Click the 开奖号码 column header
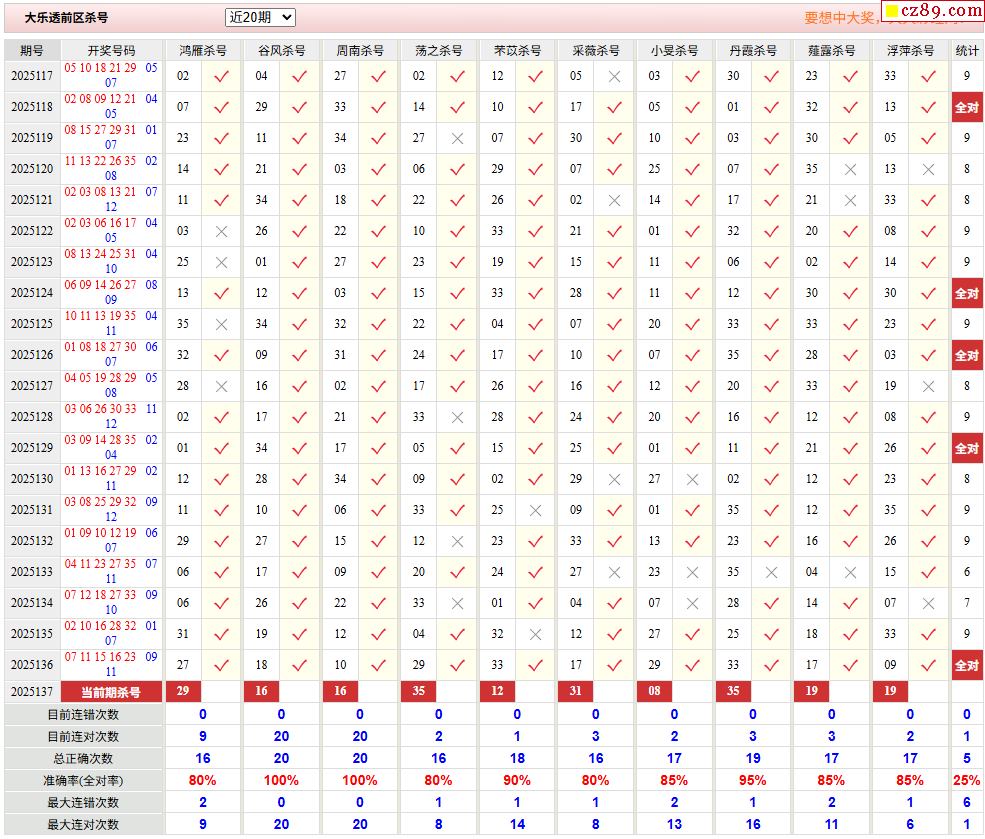The image size is (985, 839). click(x=111, y=50)
